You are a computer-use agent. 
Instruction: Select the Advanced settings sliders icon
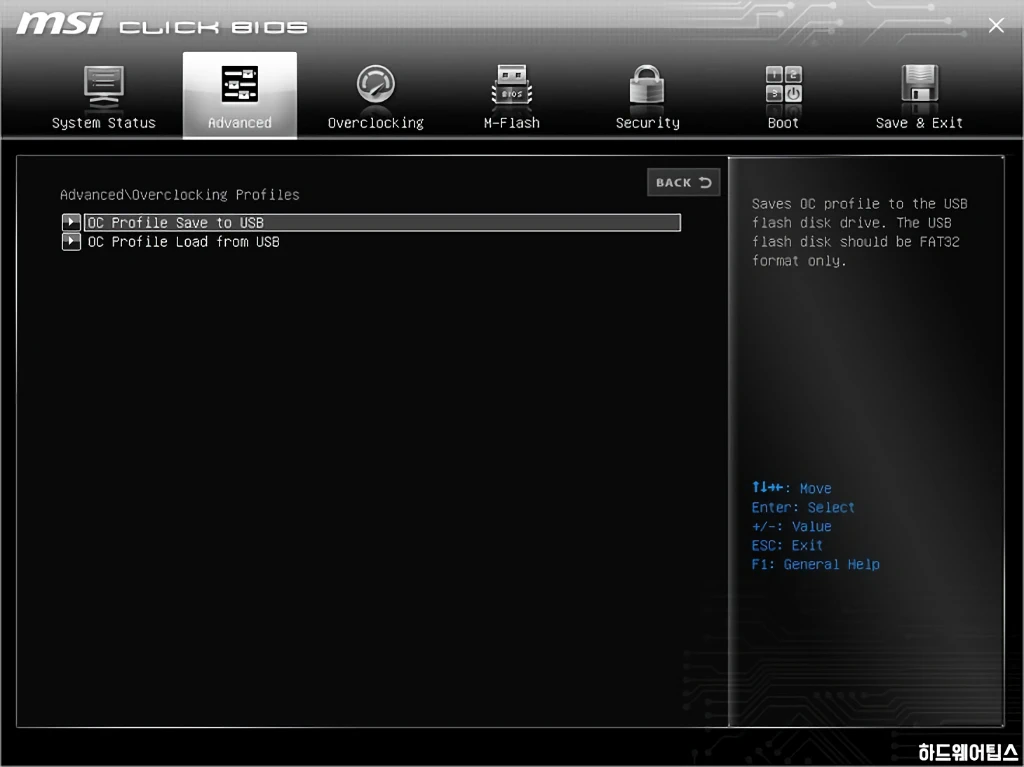[x=240, y=84]
